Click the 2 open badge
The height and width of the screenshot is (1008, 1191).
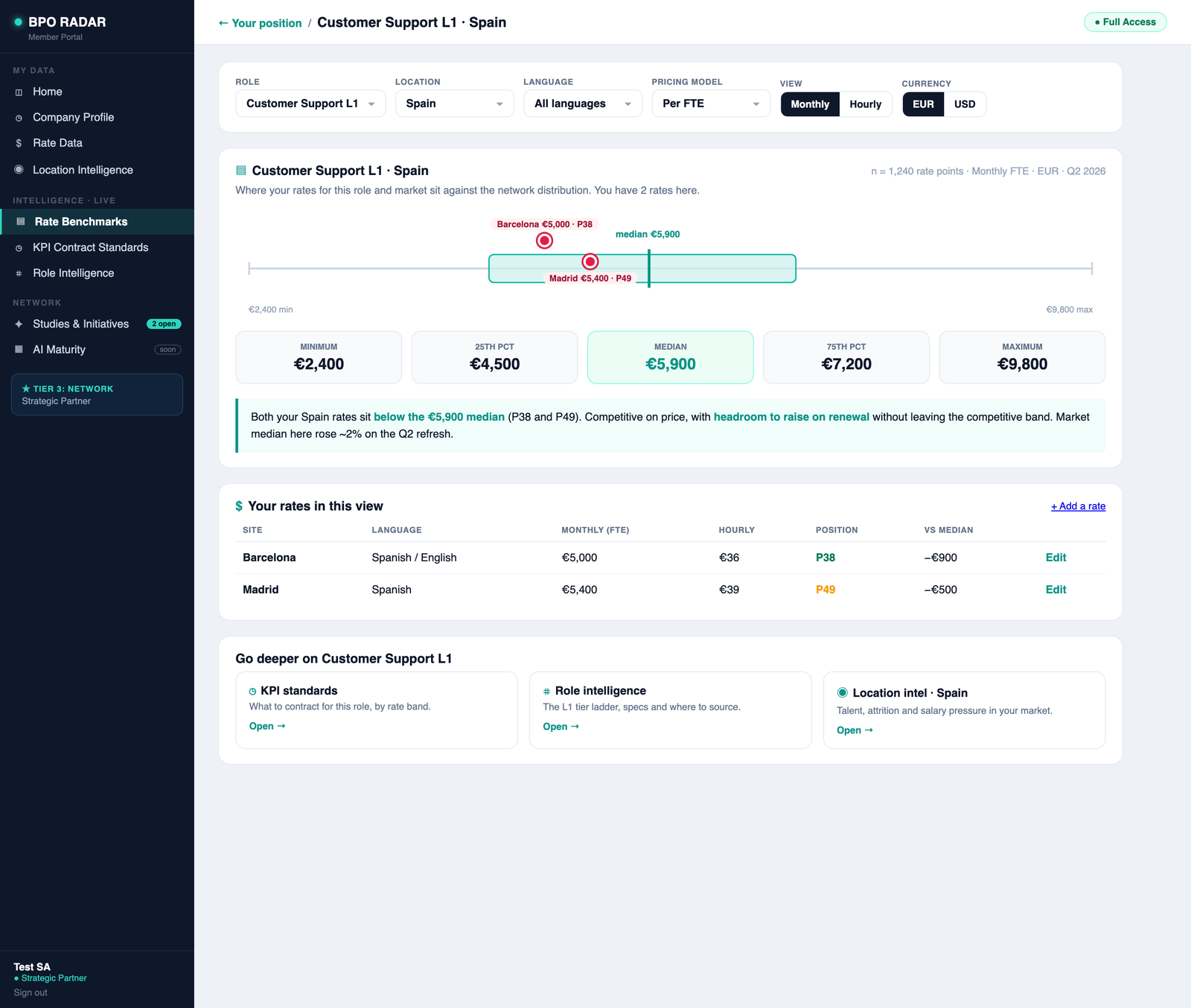164,324
